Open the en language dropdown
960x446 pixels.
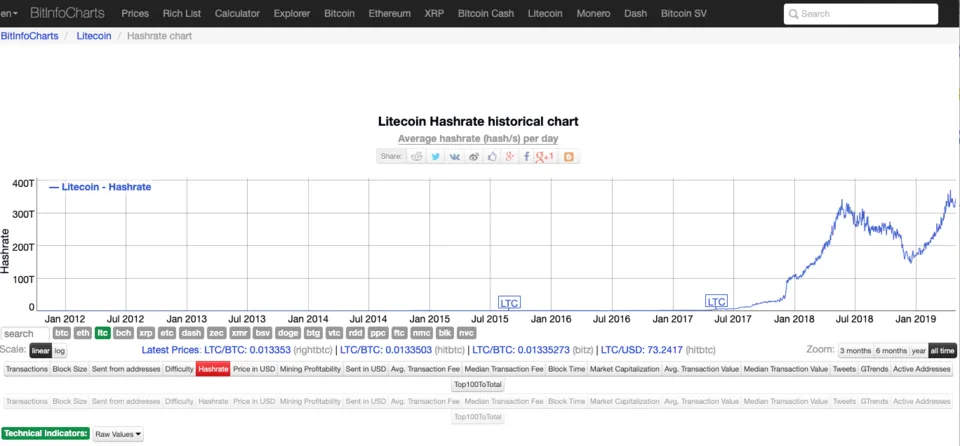(x=9, y=13)
